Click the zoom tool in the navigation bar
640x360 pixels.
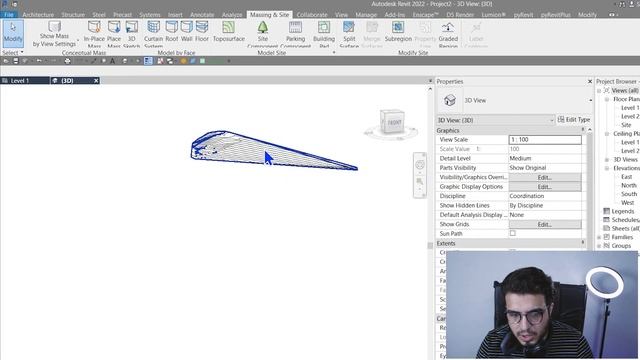coord(420,182)
